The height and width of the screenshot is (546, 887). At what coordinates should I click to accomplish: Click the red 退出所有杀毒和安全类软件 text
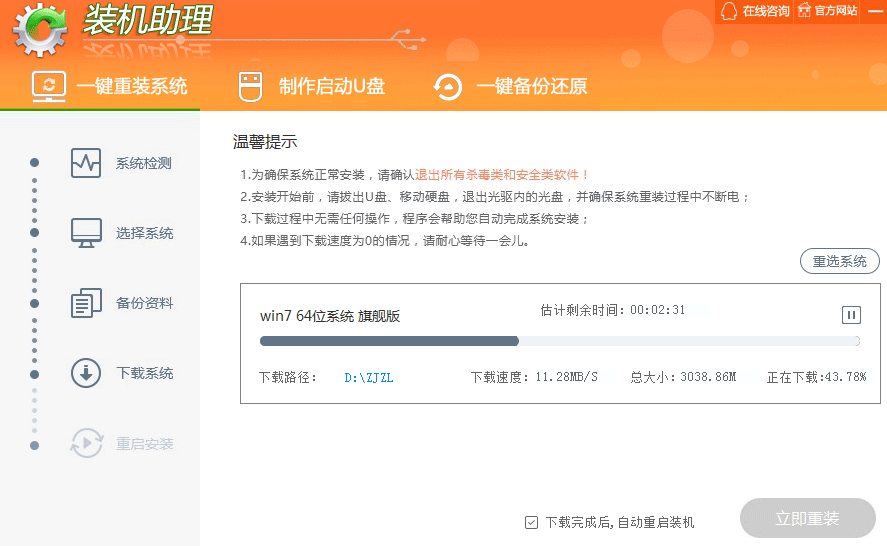click(502, 174)
